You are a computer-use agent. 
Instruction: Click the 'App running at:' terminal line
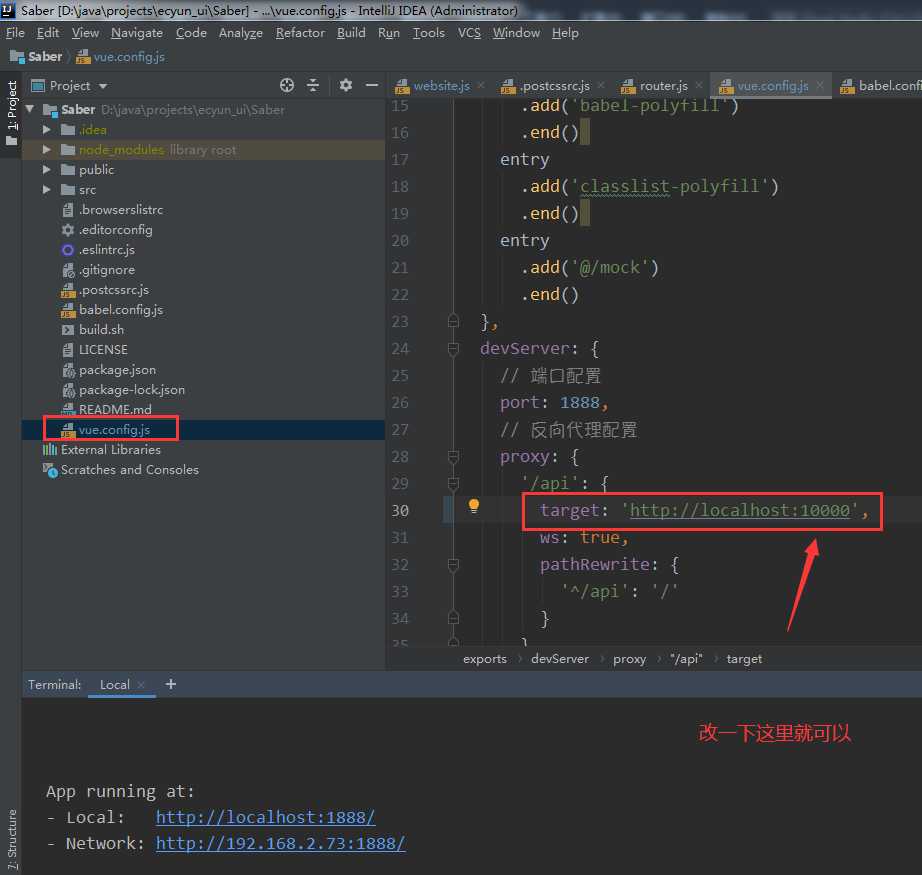click(x=120, y=791)
